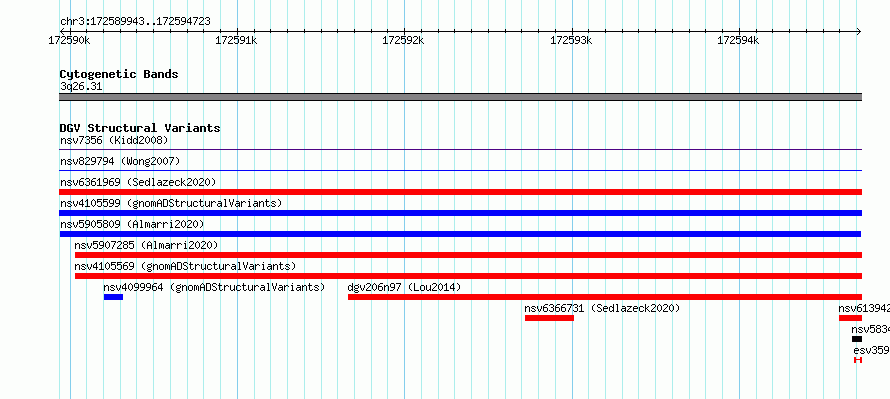Image resolution: width=890 pixels, height=399 pixels.
Task: Click nsv4099964 (gnomADStructuralVariants) label
Action: click(x=214, y=287)
